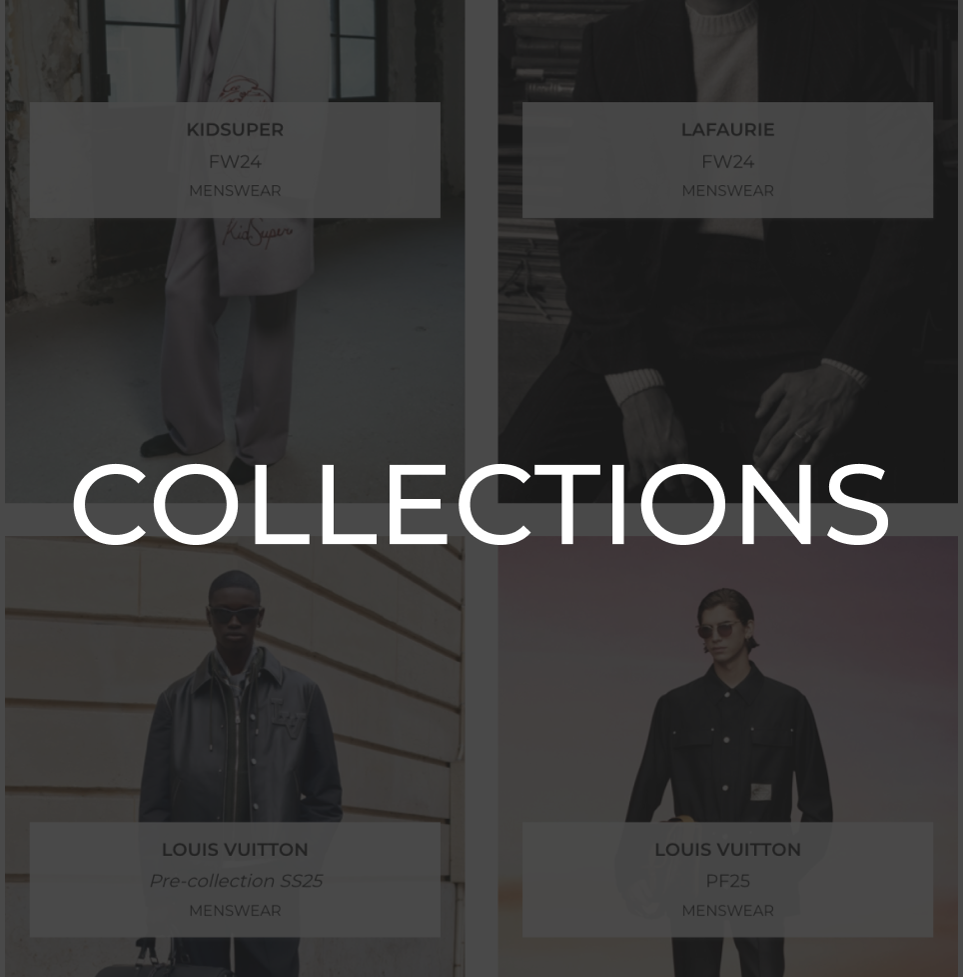Click MENSWEAR category under PF25
Screen dimensions: 963x977
(x=728, y=910)
